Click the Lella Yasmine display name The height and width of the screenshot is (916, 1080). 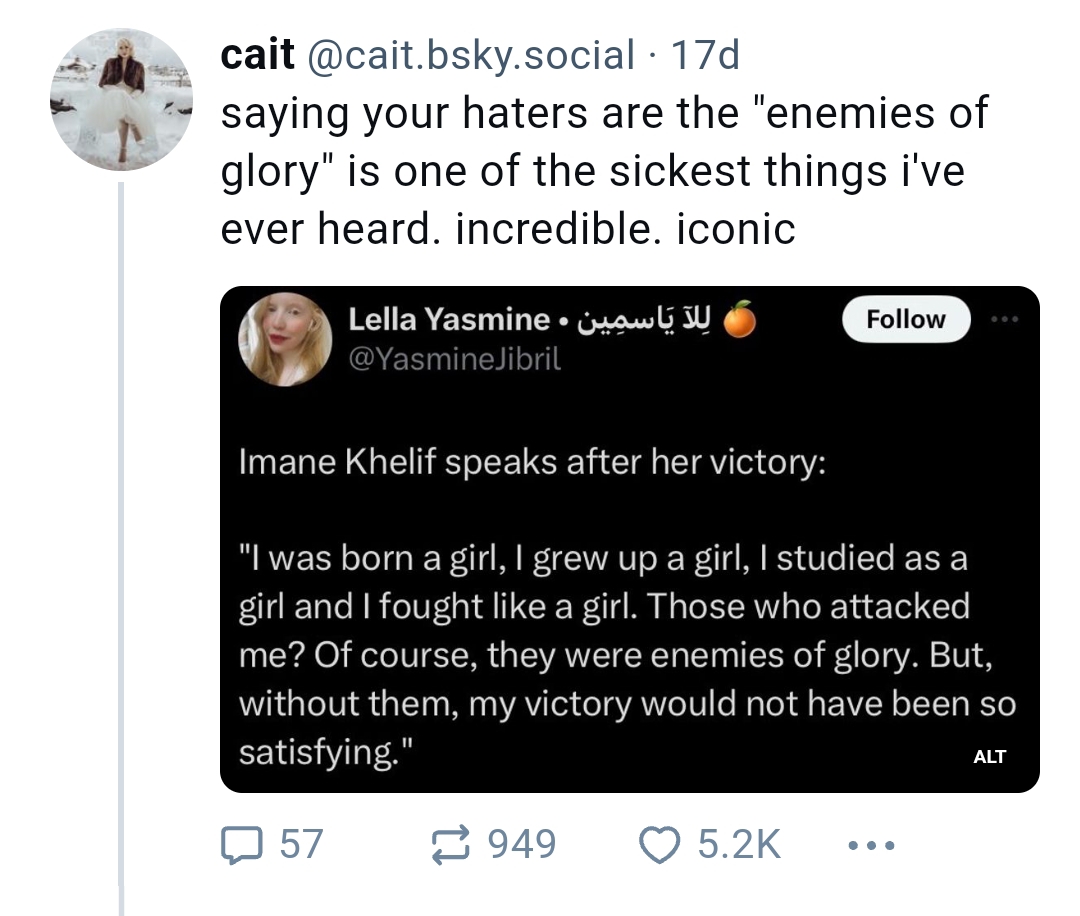pyautogui.click(x=448, y=319)
